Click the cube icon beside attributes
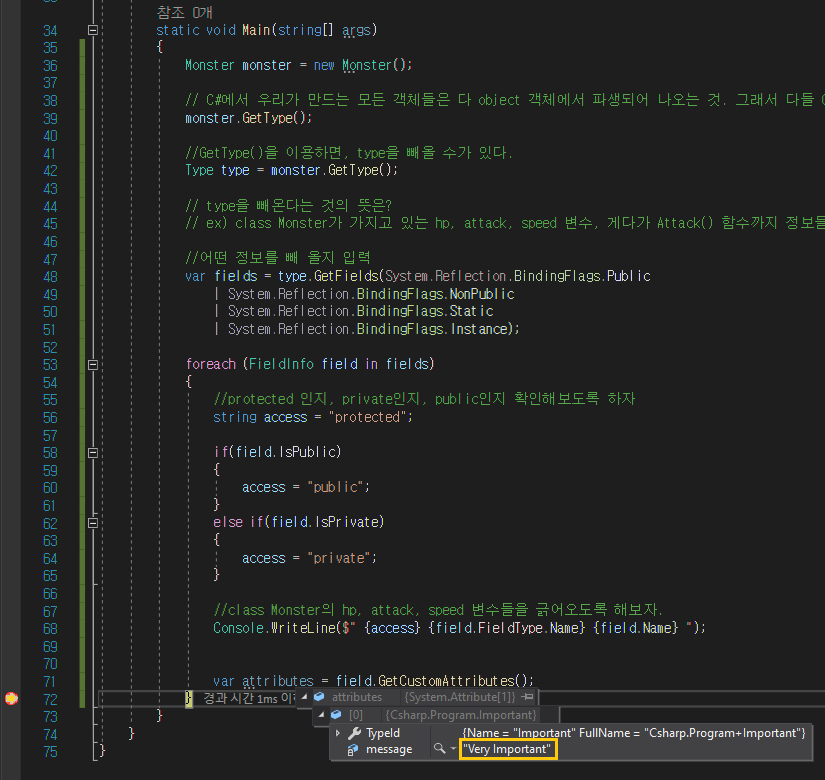The width and height of the screenshot is (825, 780). pyautogui.click(x=319, y=697)
